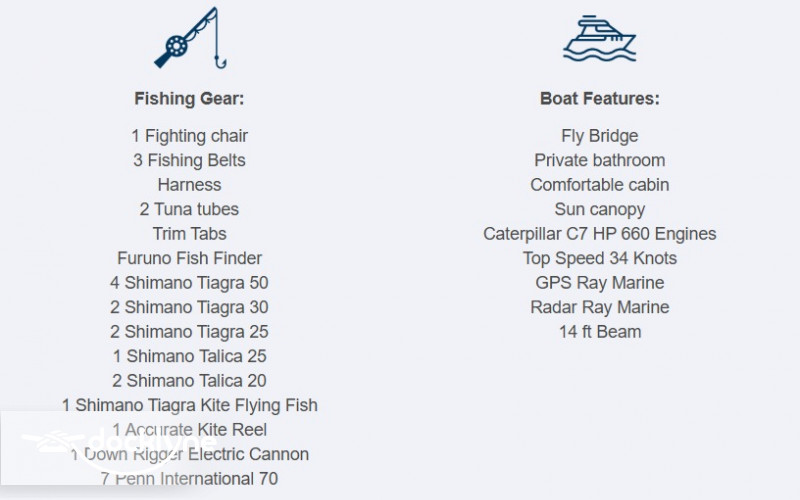
Task: Click the 3 Fishing Belts text
Action: click(x=189, y=160)
